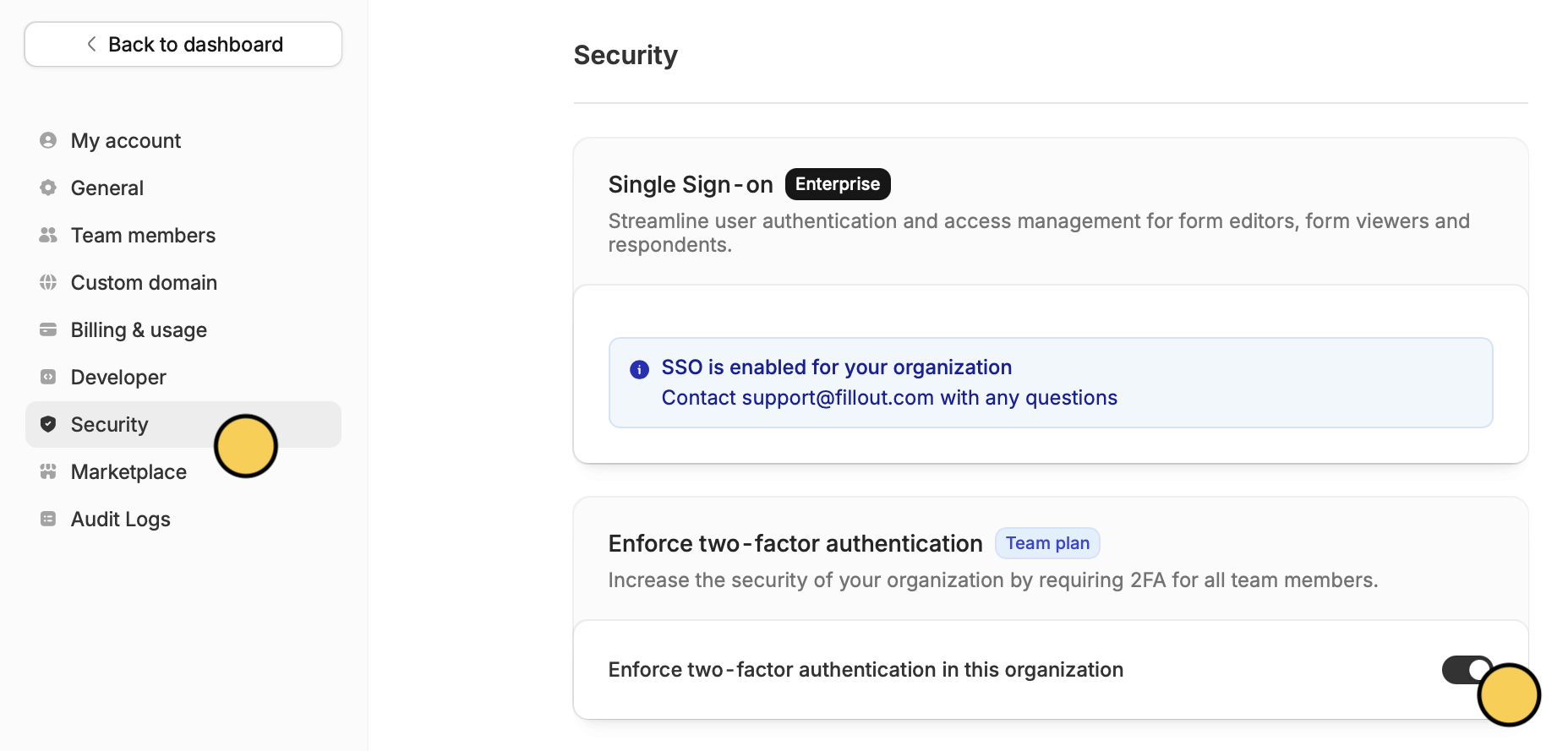This screenshot has height=751, width=1568.
Task: Click the Marketplace grid icon
Action: (48, 471)
